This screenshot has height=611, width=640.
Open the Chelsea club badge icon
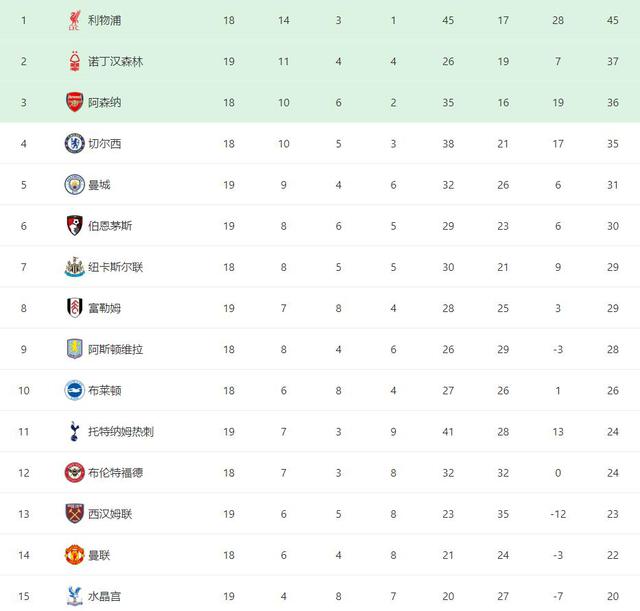point(74,143)
